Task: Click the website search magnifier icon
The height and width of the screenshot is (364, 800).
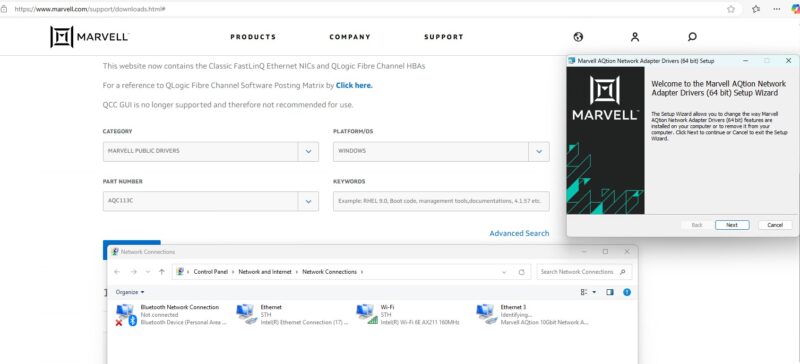Action: [x=692, y=37]
